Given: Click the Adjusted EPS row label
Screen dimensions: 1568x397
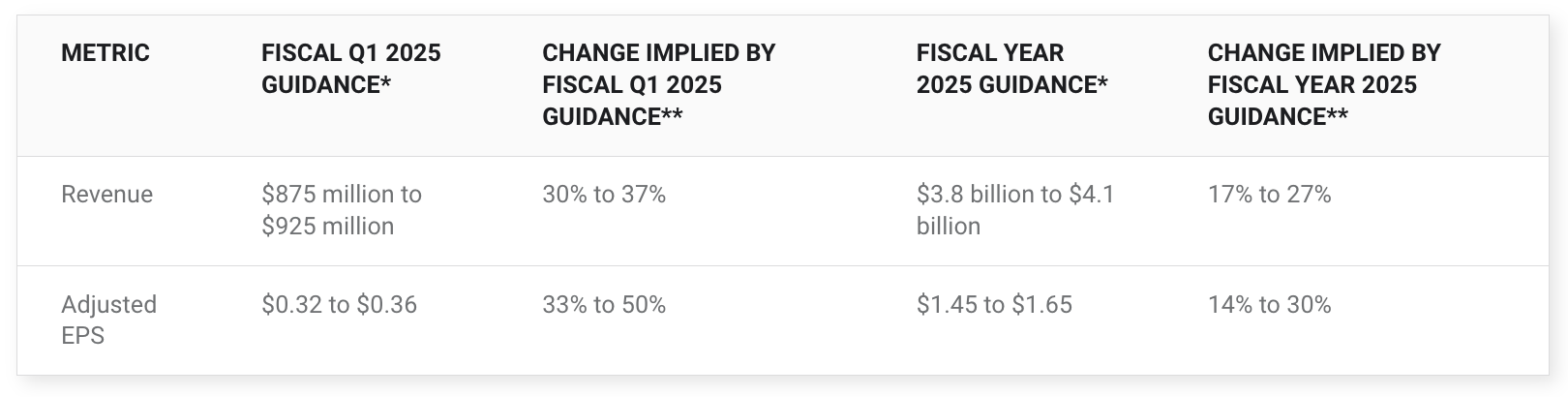Looking at the screenshot, I should point(108,320).
